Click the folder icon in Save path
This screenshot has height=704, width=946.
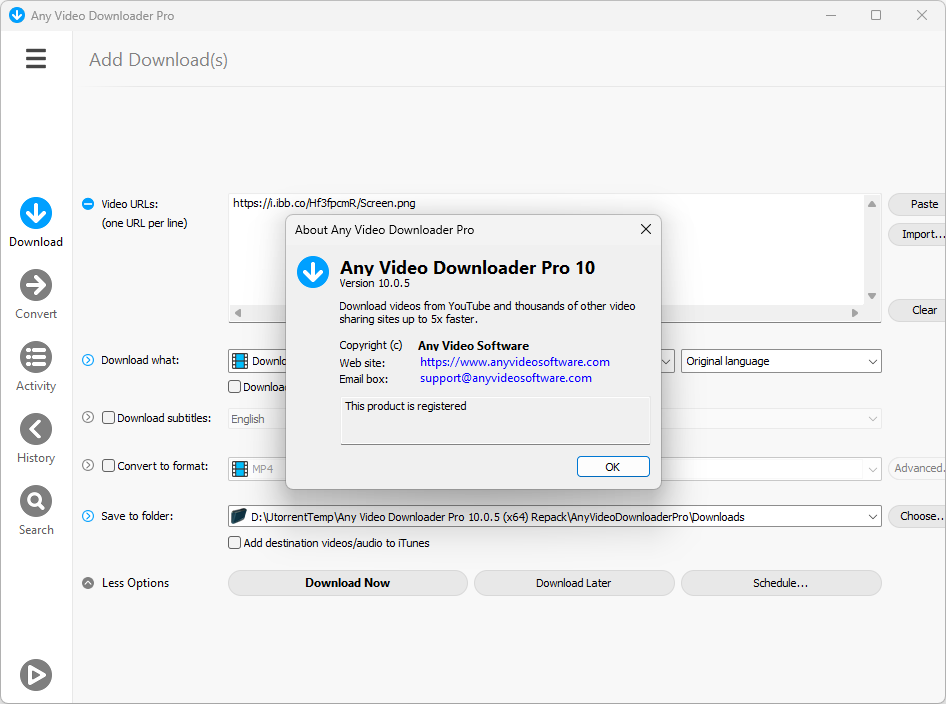(x=239, y=516)
